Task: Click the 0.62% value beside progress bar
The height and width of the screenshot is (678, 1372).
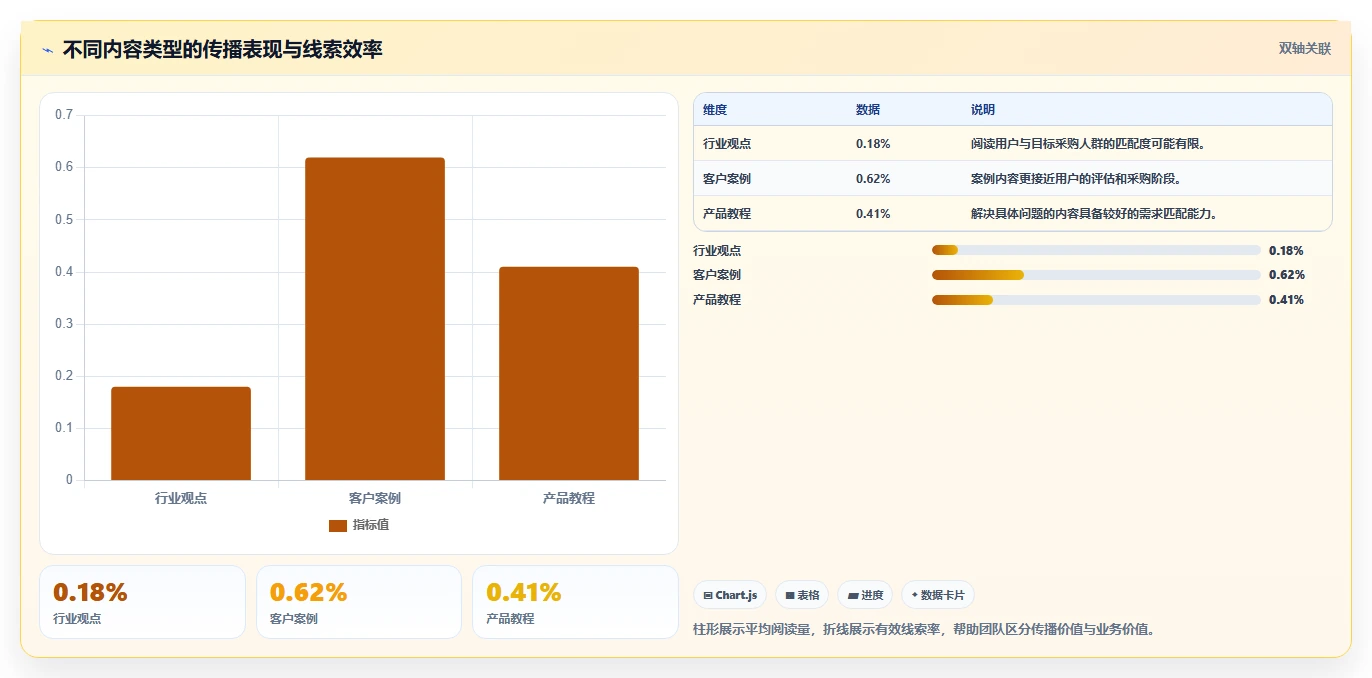Action: click(1286, 275)
